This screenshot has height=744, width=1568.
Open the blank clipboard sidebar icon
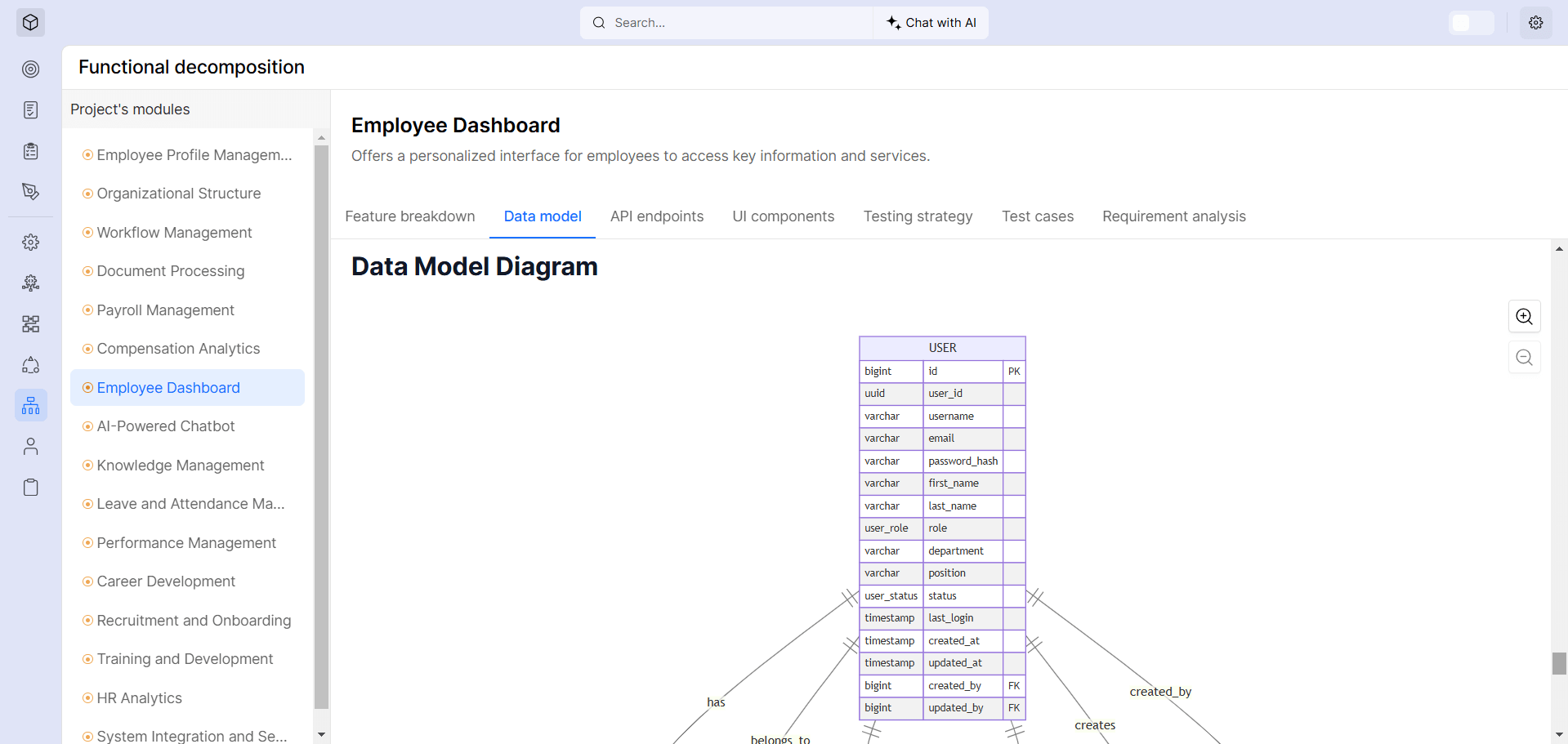(x=30, y=488)
